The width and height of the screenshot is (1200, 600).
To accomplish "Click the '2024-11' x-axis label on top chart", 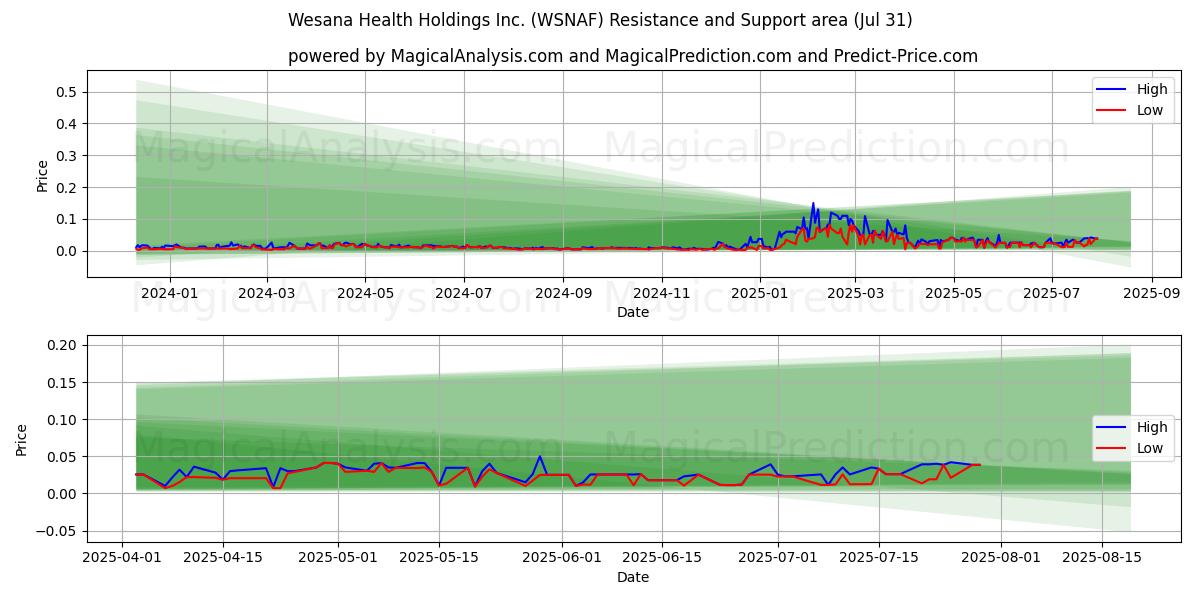I will pyautogui.click(x=661, y=293).
